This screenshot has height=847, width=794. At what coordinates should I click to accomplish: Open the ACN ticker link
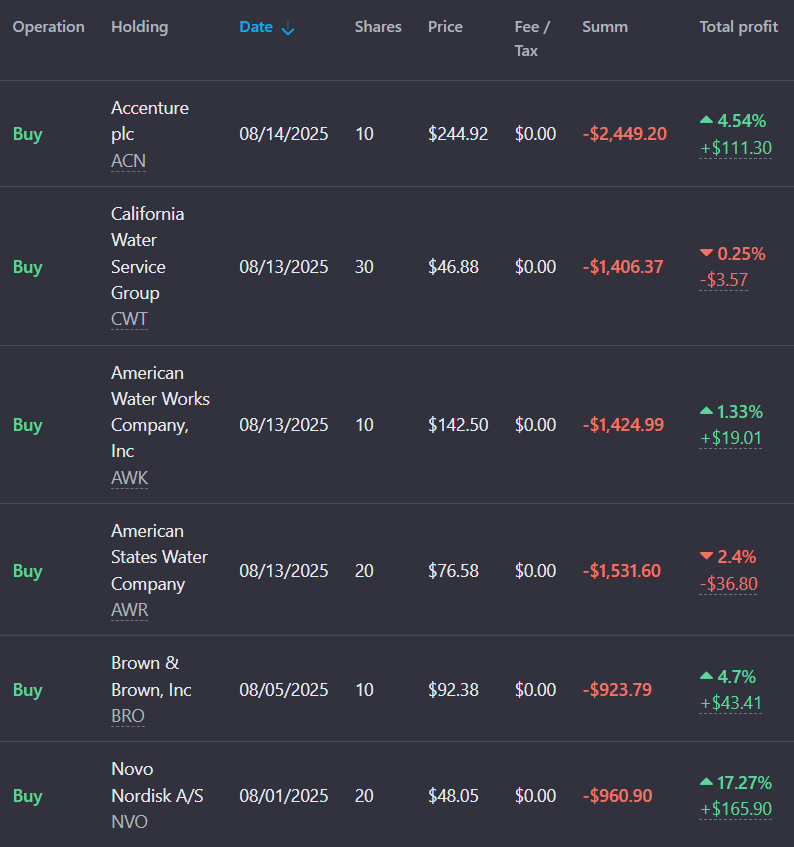tap(129, 161)
